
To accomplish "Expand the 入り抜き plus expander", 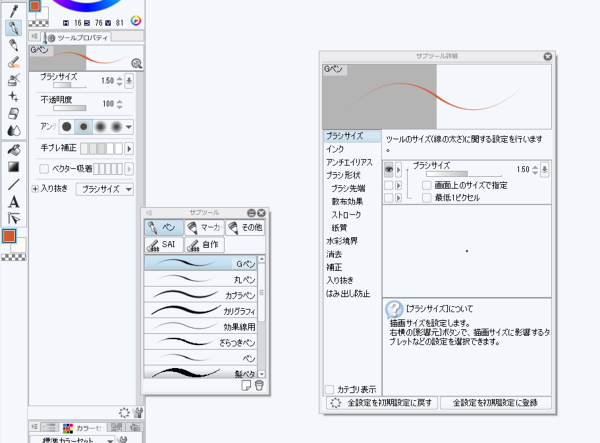I will [x=36, y=188].
